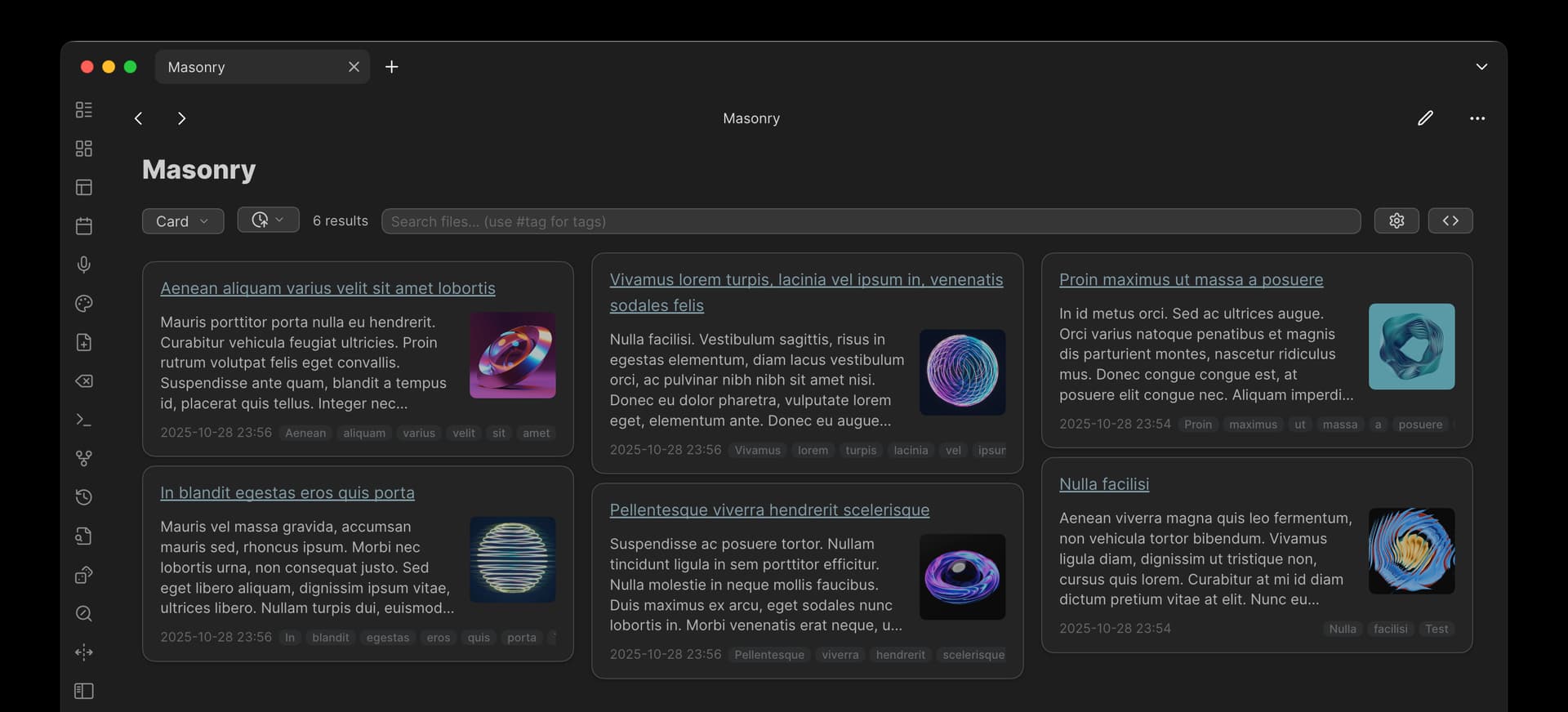This screenshot has width=1568, height=712.
Task: Open the gear settings button beside search
Action: tap(1396, 220)
